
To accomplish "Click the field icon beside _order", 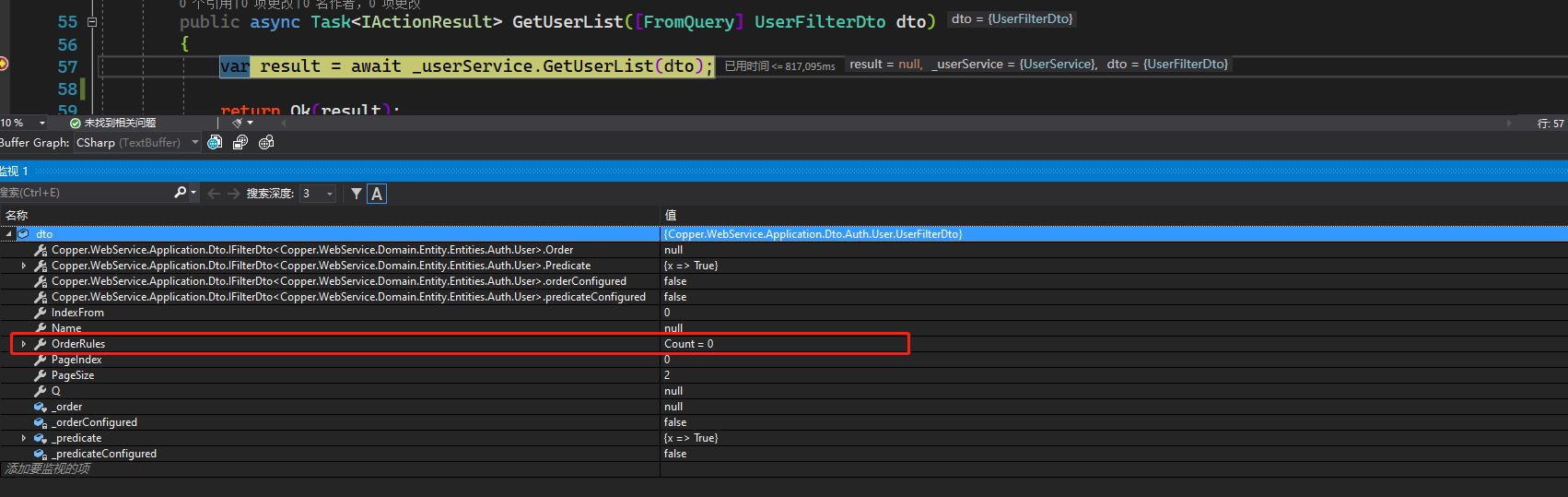I will [x=41, y=407].
